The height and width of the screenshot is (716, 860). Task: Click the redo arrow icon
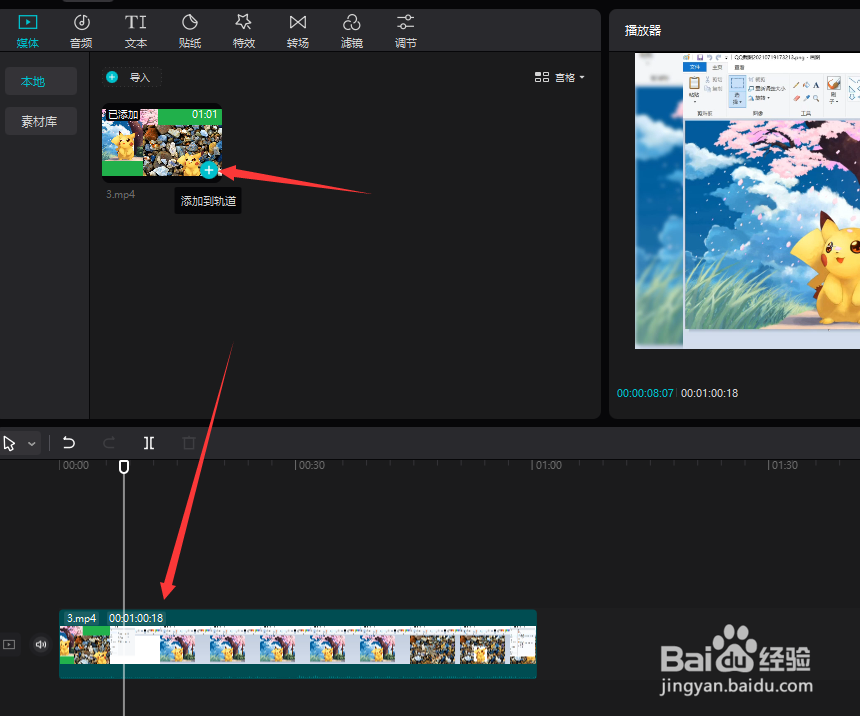(109, 443)
